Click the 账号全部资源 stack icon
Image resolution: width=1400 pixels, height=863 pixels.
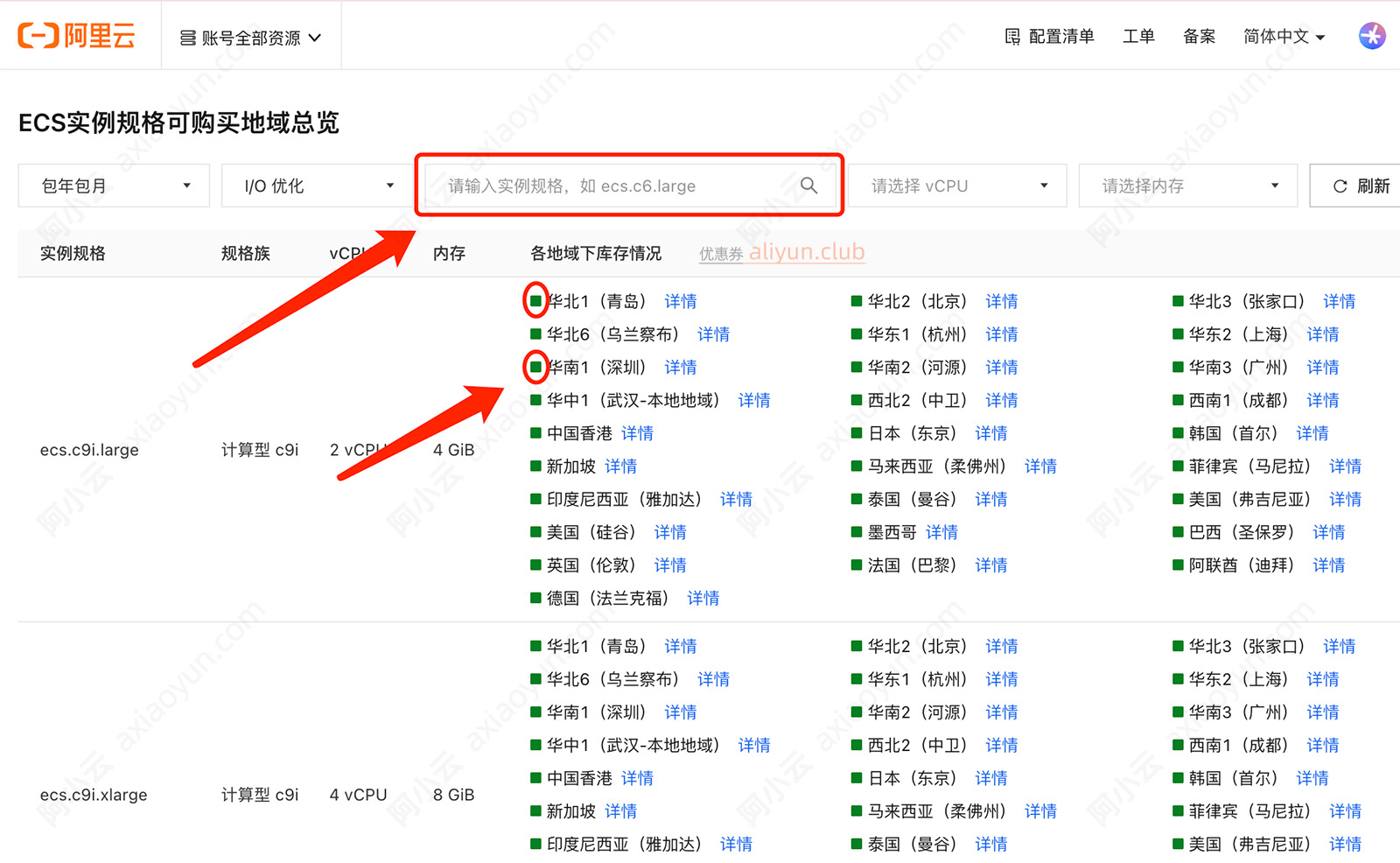pyautogui.click(x=187, y=38)
